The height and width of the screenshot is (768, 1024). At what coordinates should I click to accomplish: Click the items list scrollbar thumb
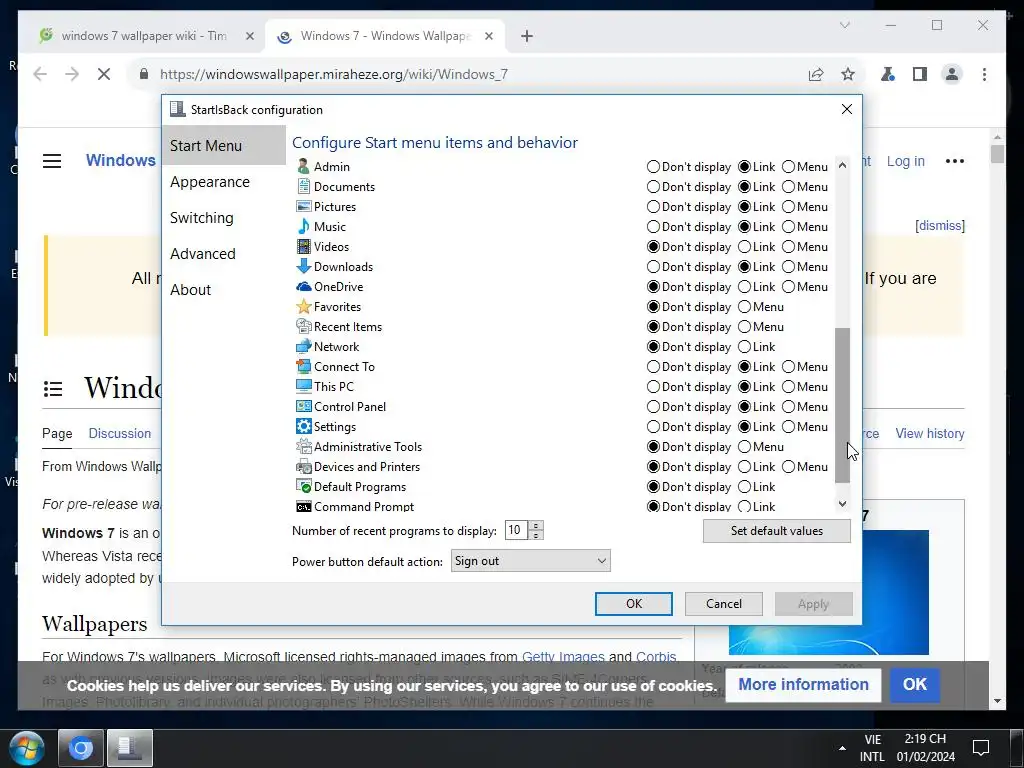[x=842, y=405]
